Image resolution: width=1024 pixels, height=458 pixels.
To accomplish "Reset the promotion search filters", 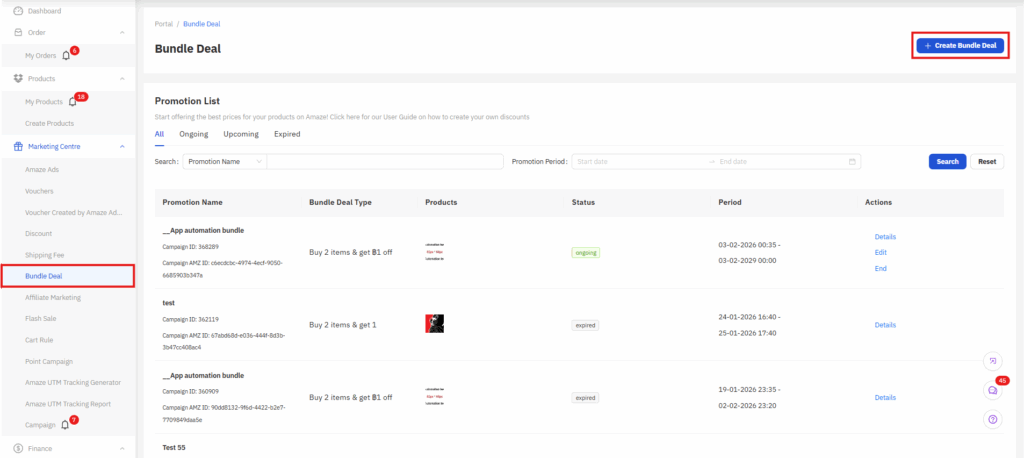I will click(986, 161).
